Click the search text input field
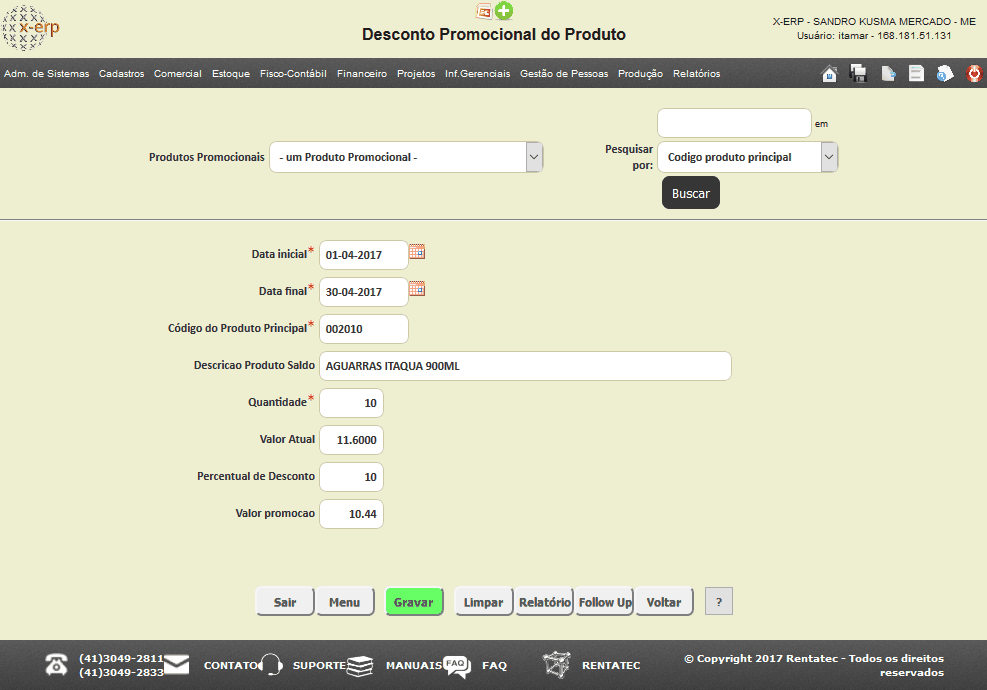 (734, 123)
